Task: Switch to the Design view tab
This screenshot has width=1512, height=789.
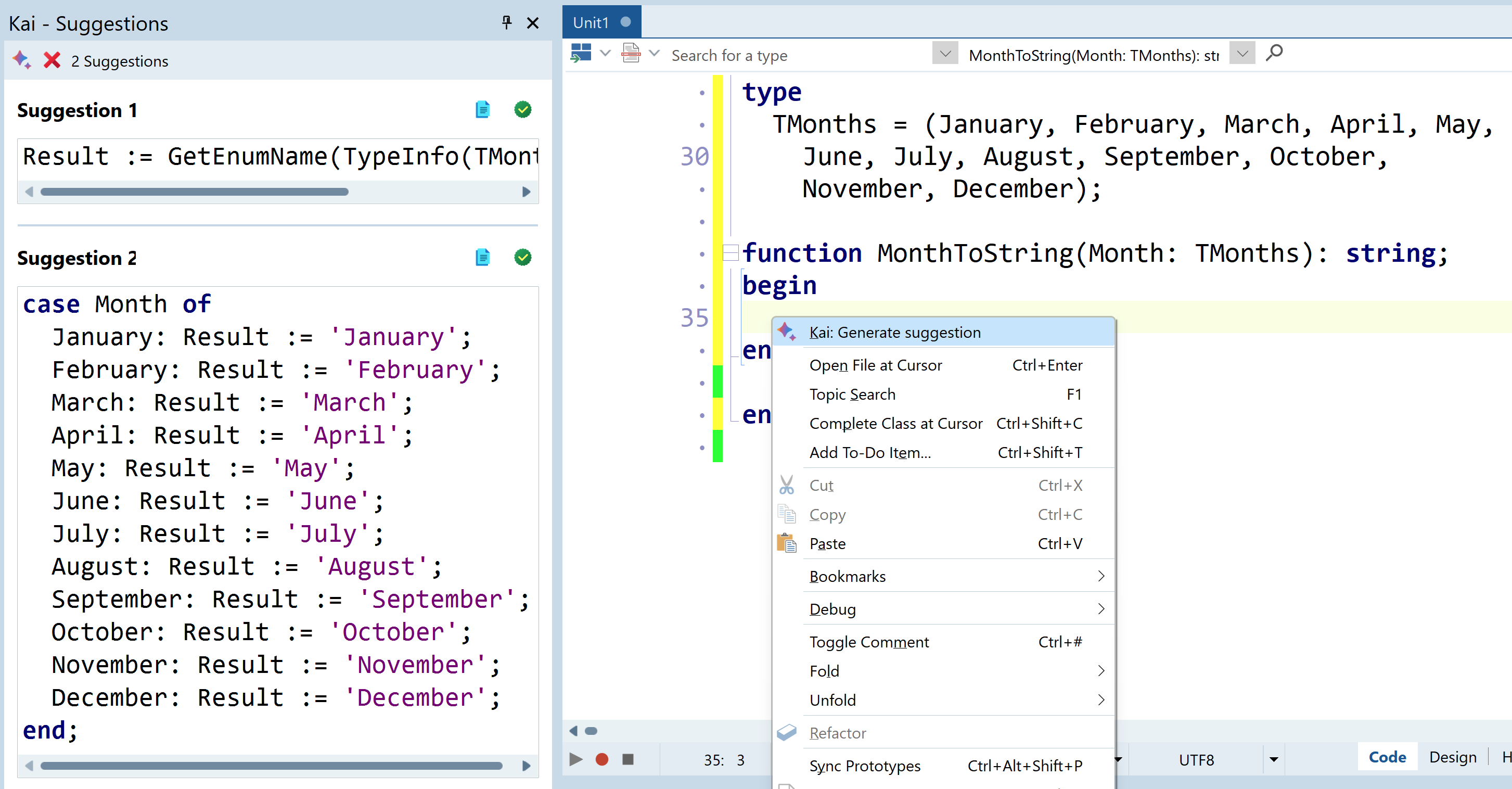Action: coord(1452,757)
